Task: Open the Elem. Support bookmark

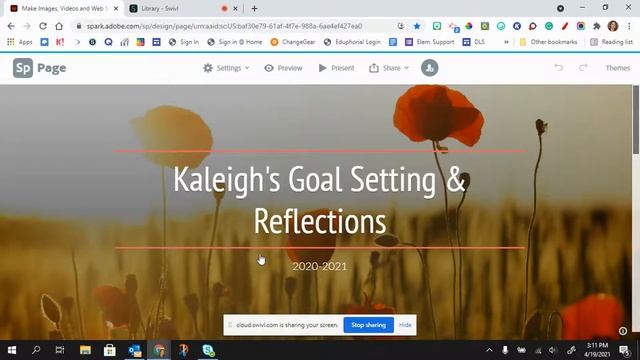Action: [x=429, y=42]
